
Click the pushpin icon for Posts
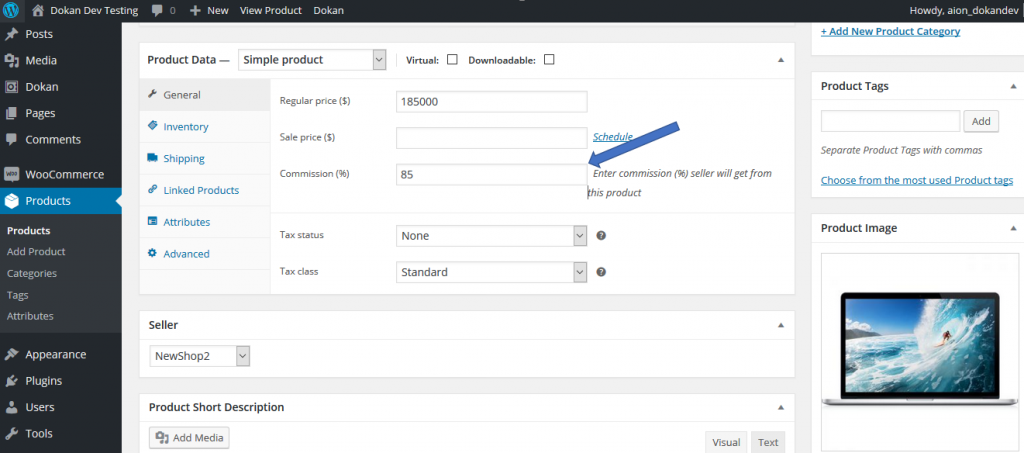(x=11, y=34)
